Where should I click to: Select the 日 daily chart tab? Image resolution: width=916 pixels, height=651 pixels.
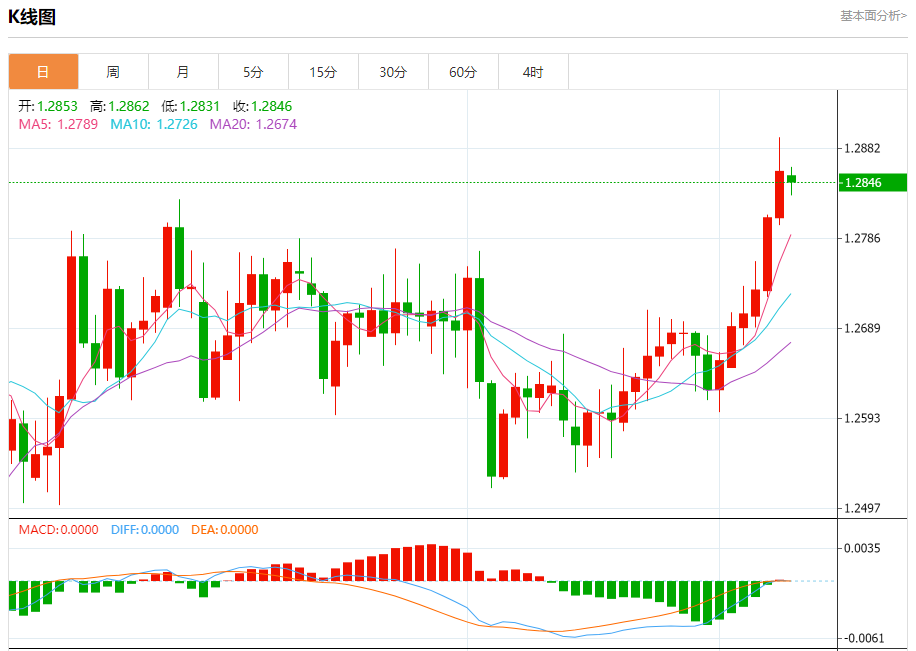(x=43, y=72)
